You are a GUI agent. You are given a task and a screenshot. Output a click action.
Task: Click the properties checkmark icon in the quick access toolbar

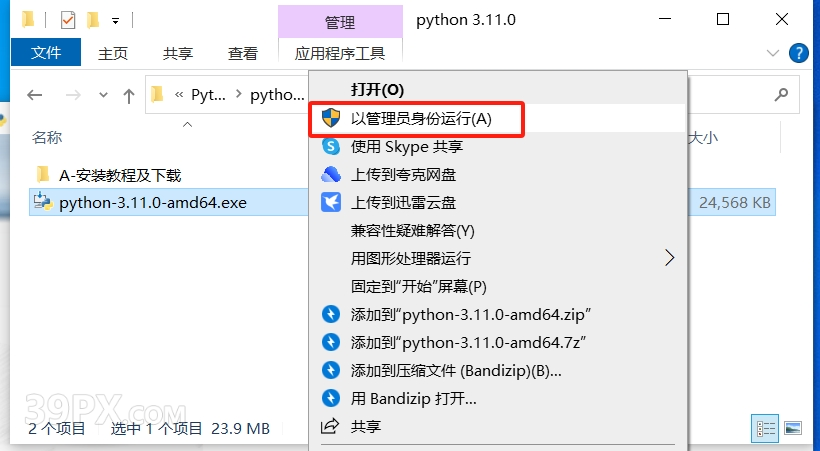pyautogui.click(x=68, y=20)
